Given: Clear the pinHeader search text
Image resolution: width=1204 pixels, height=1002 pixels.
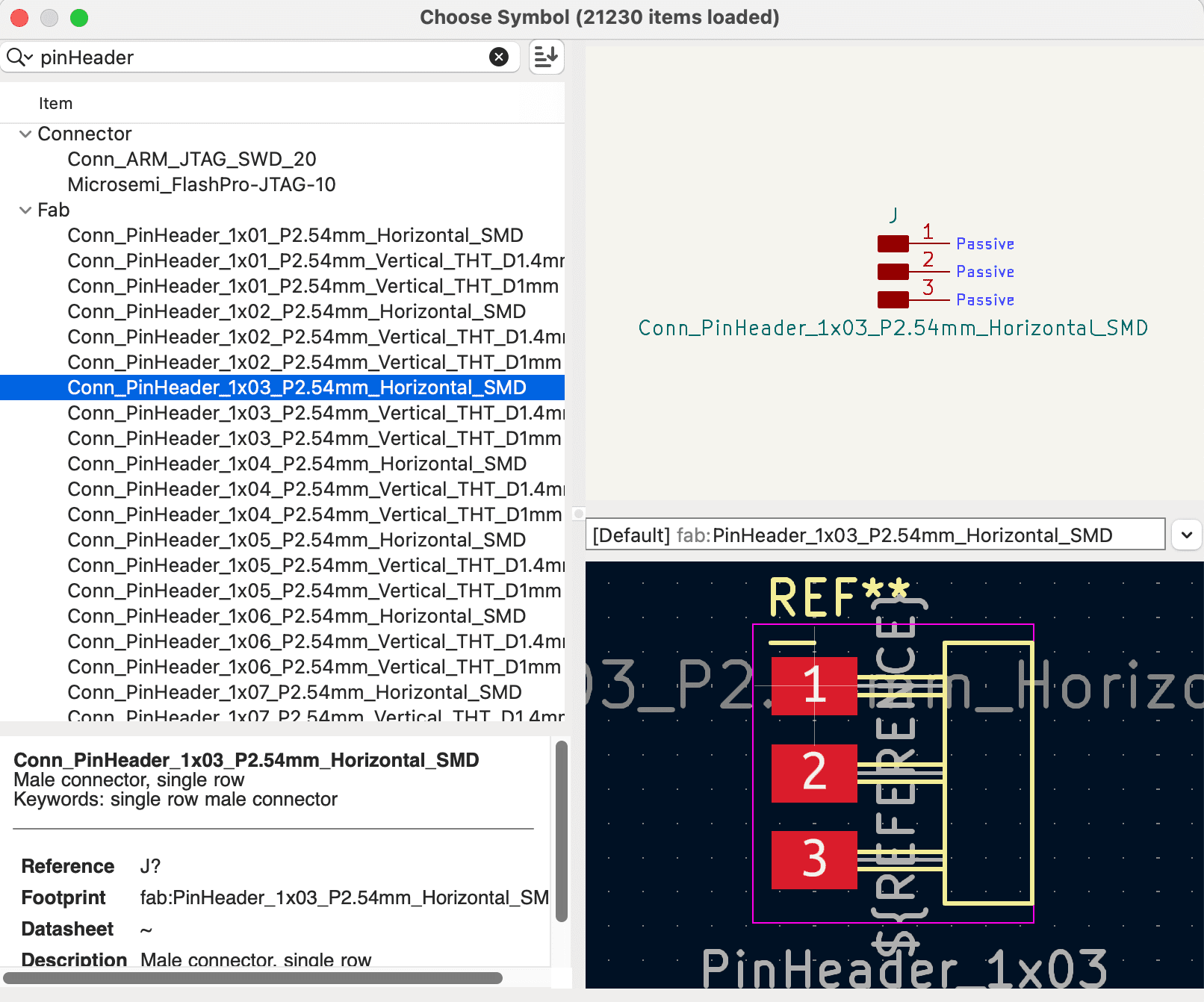Looking at the screenshot, I should 499,57.
